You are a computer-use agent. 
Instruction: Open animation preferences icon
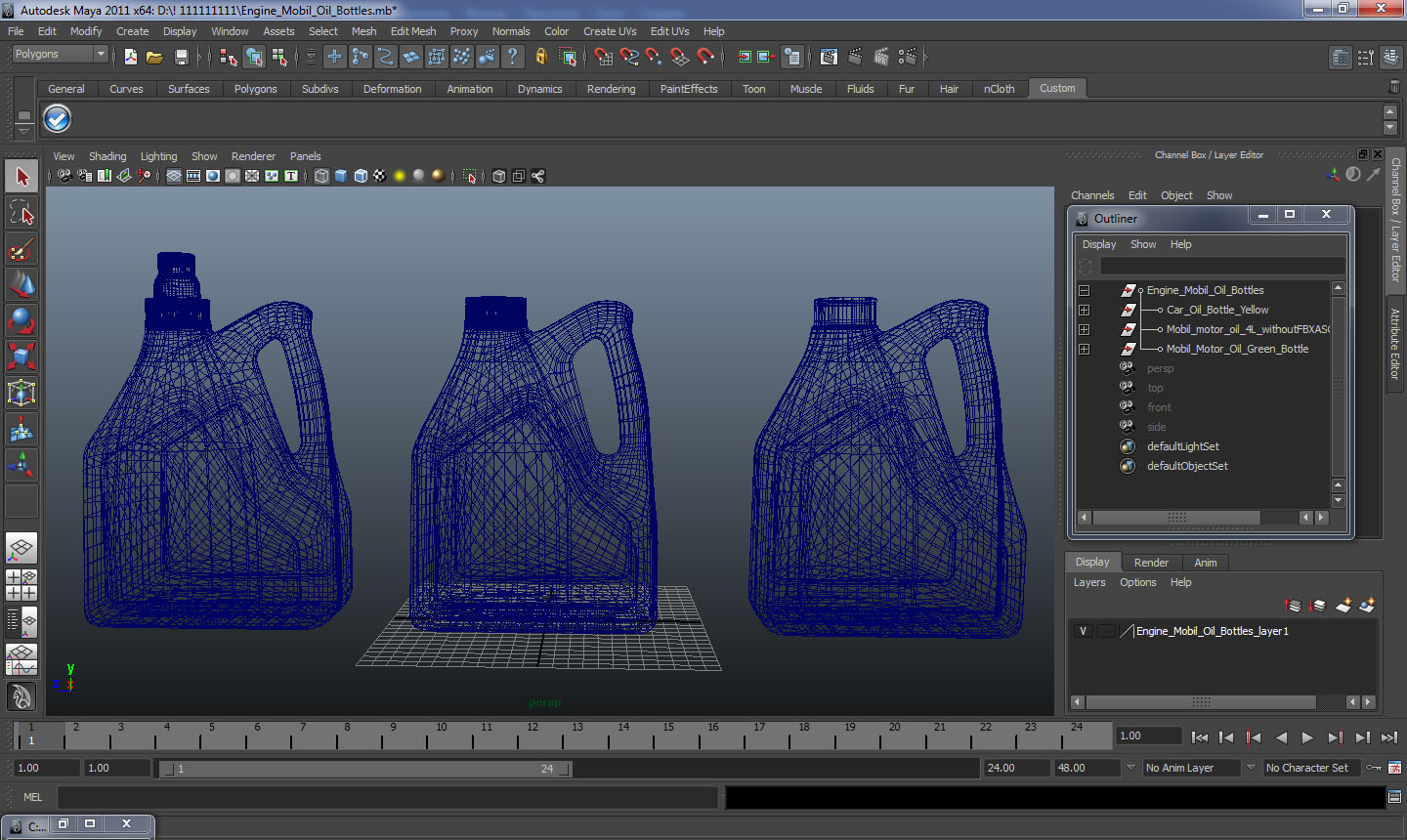1395,768
